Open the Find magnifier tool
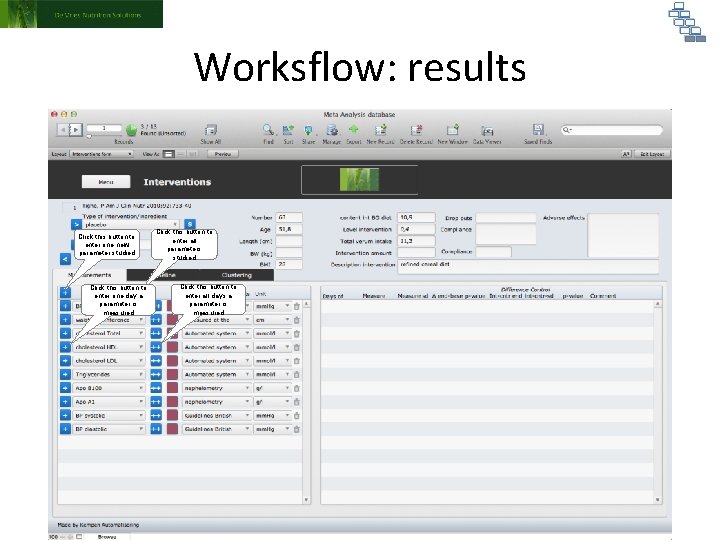Screen dimensions: 720x540 [x=268, y=130]
